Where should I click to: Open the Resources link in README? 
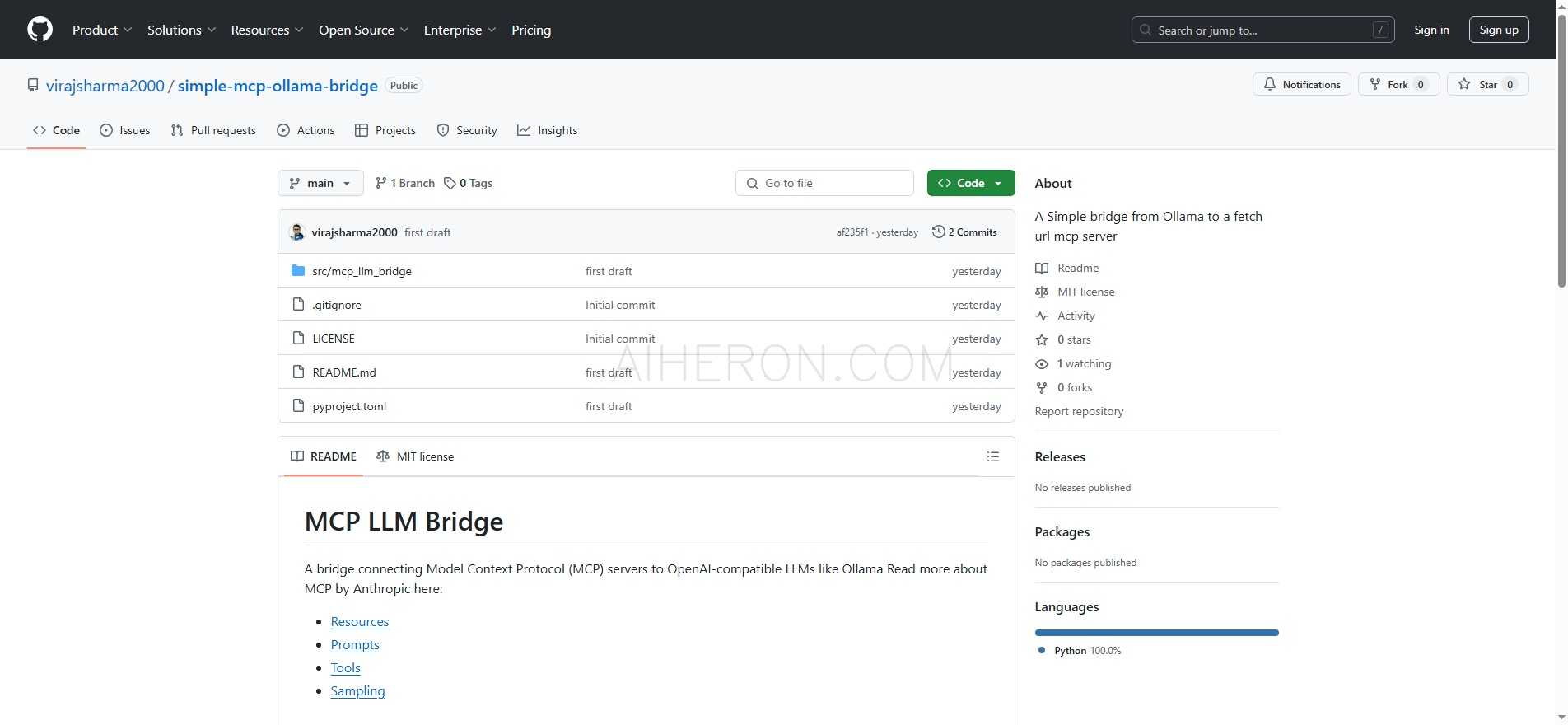360,621
